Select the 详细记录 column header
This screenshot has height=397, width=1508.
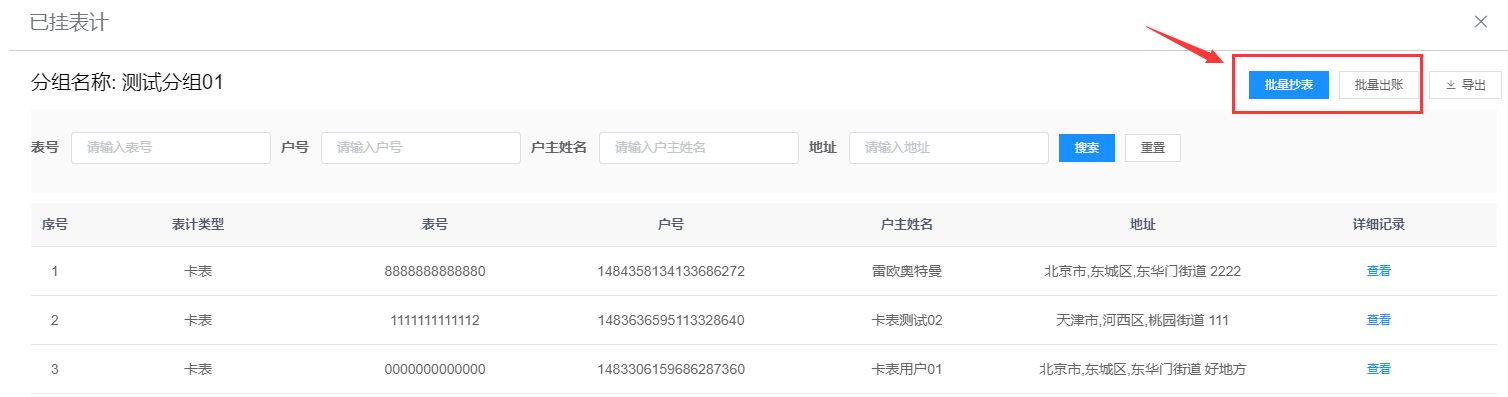(1379, 224)
